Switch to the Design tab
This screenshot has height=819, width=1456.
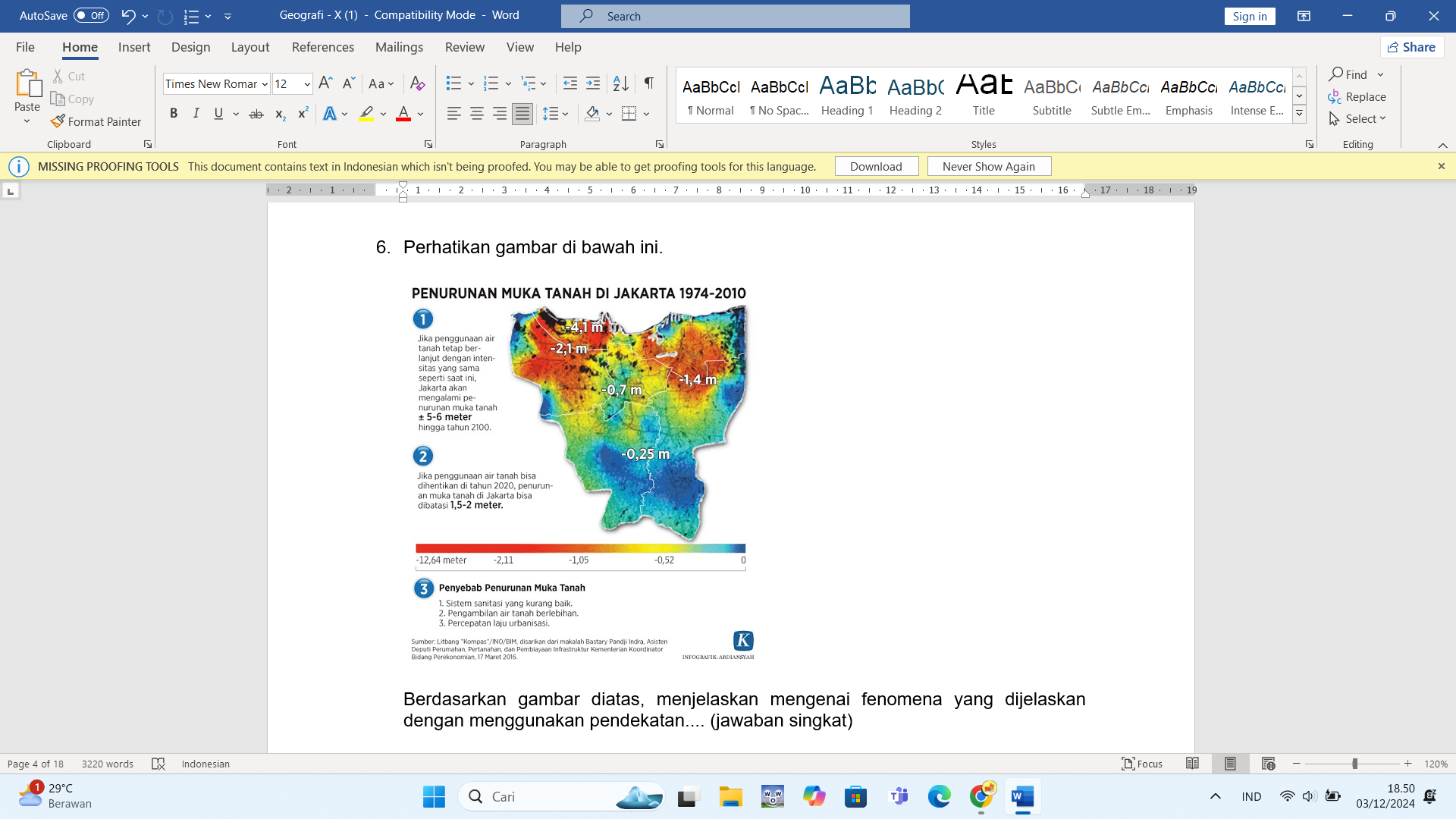pos(190,47)
